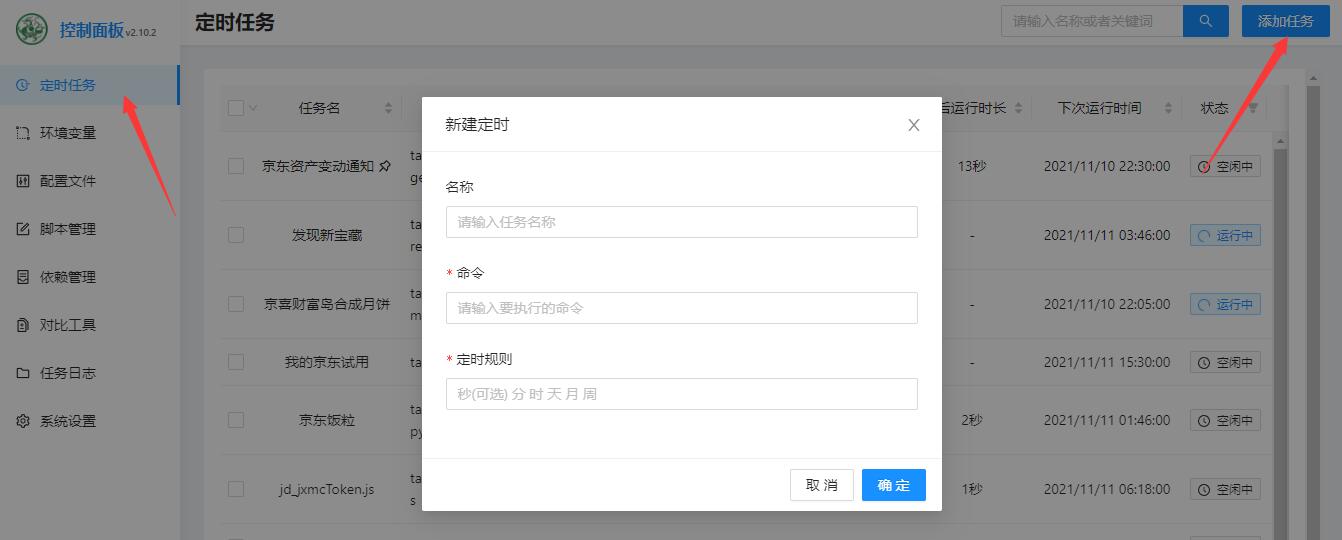Click the 命令 input field

pyautogui.click(x=681, y=308)
